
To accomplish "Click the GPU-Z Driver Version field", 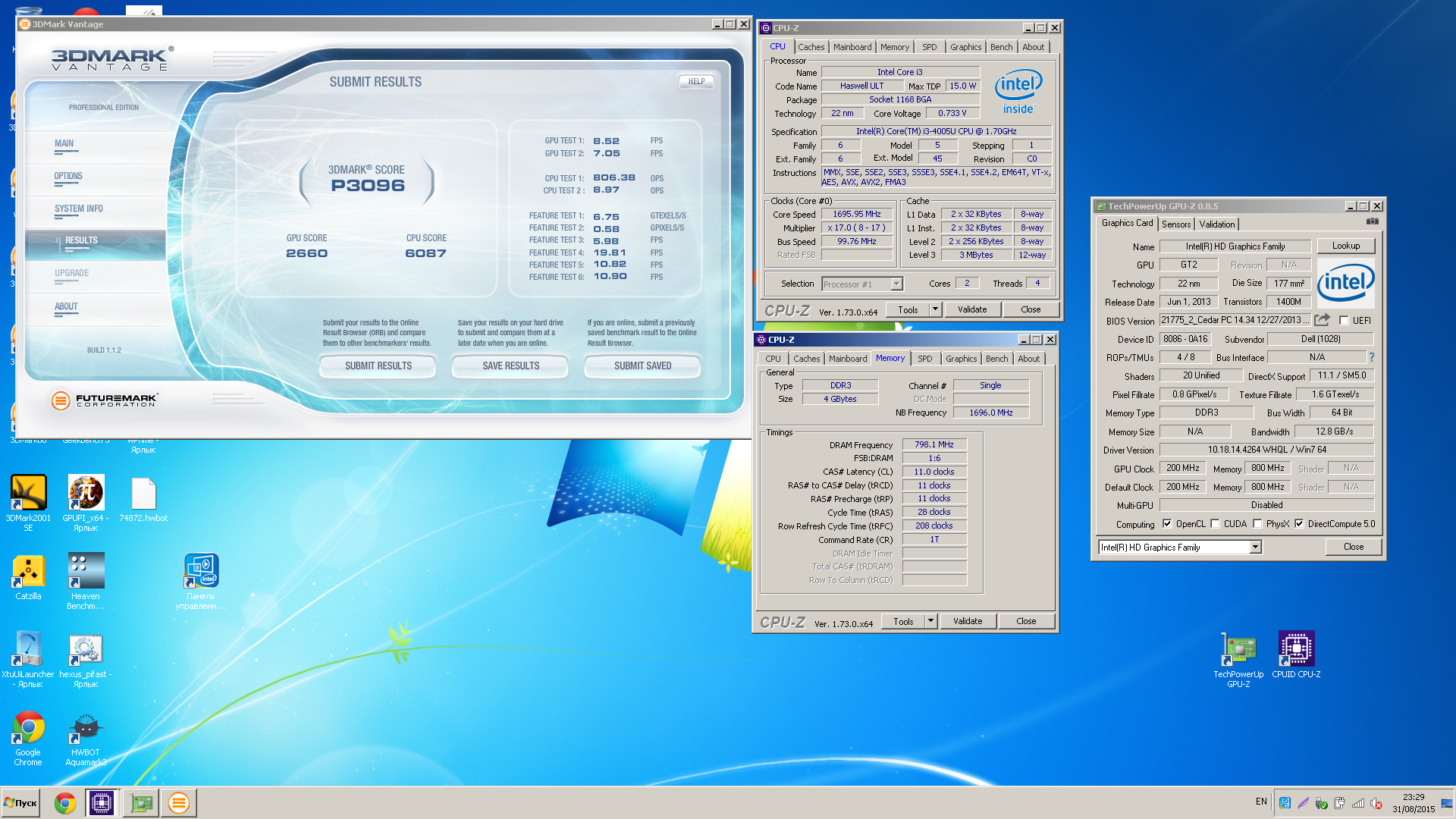I will pos(1266,450).
